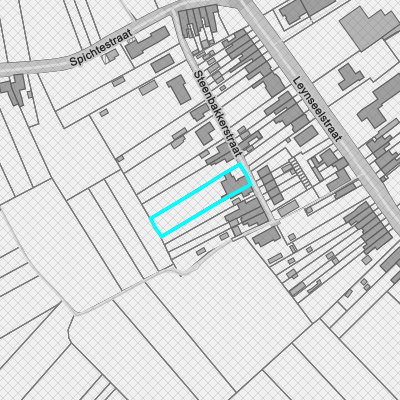Click the large building in the top-right corner

[369, 28]
